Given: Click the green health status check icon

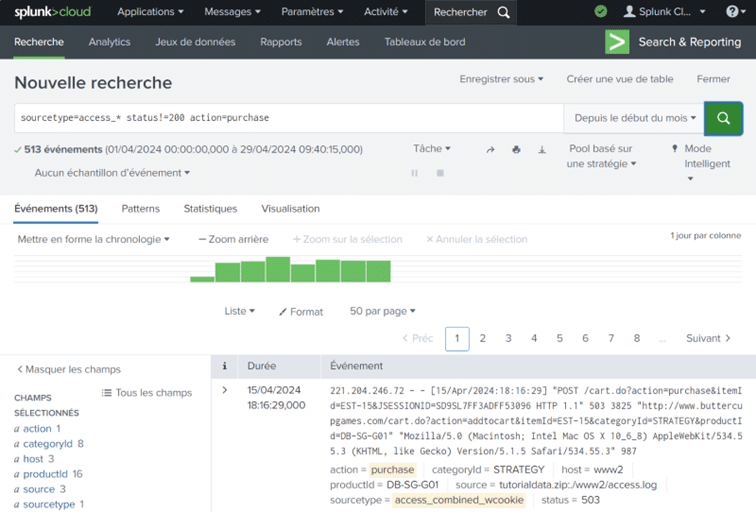Looking at the screenshot, I should [600, 11].
